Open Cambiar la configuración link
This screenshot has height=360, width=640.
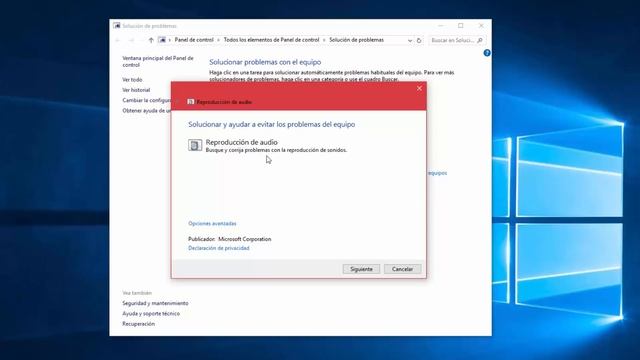tap(146, 100)
